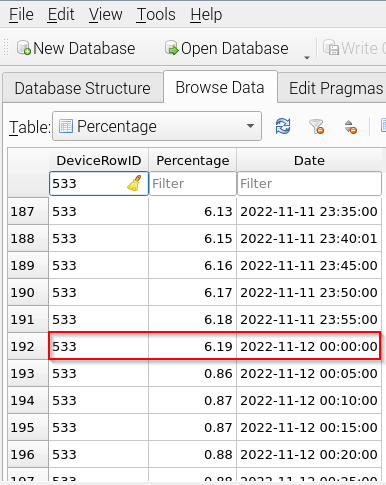Click the New Database toolbar button
Screen dimensions: 386x485
76,48
